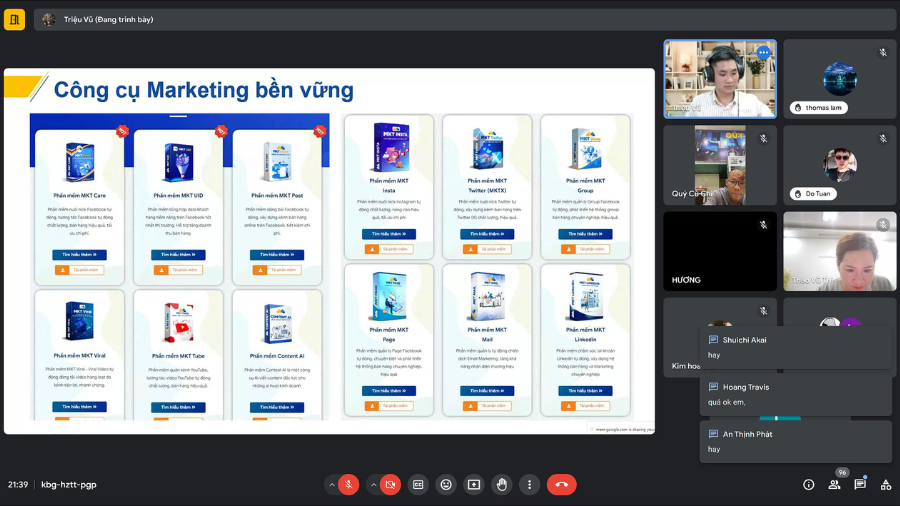Click 'Tìm hiểu thêm' under MKT Post
Image resolution: width=900 pixels, height=506 pixels.
pyautogui.click(x=277, y=255)
